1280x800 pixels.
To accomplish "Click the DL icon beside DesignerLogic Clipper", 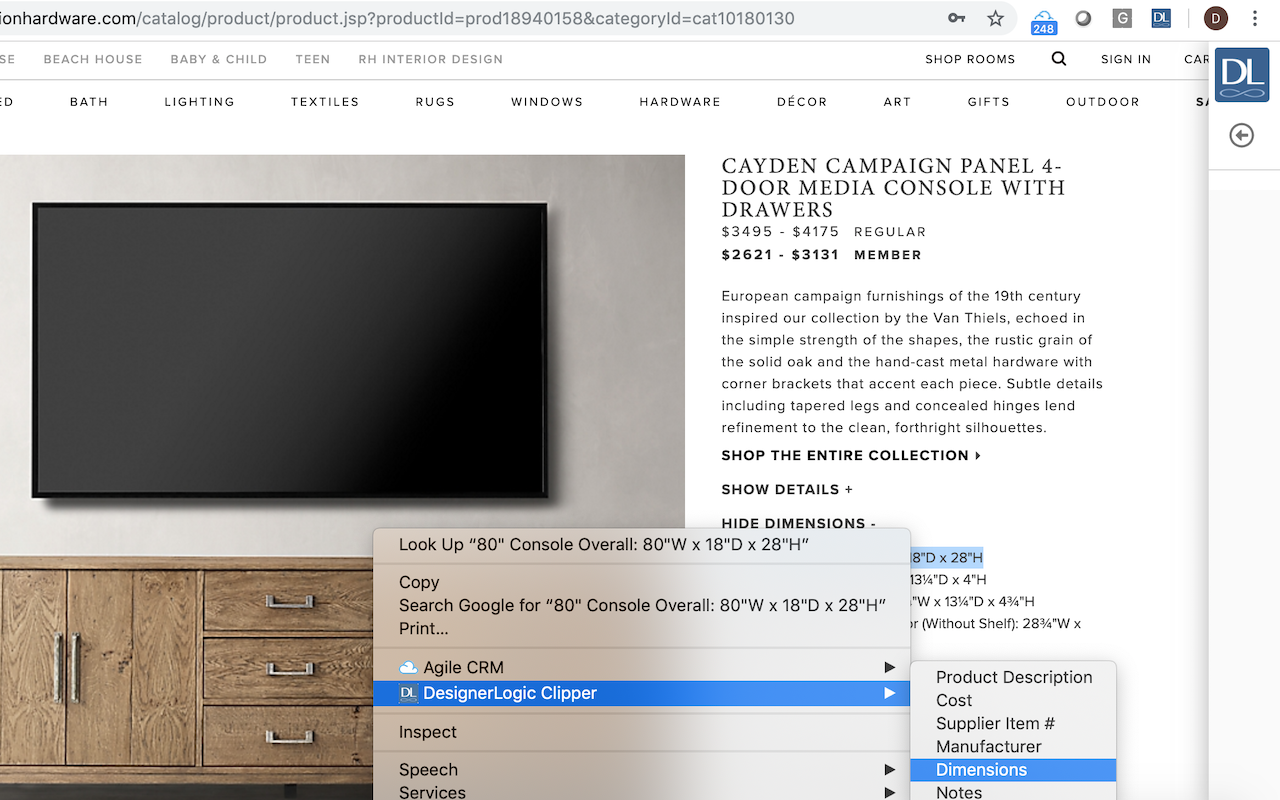I will pyautogui.click(x=408, y=693).
